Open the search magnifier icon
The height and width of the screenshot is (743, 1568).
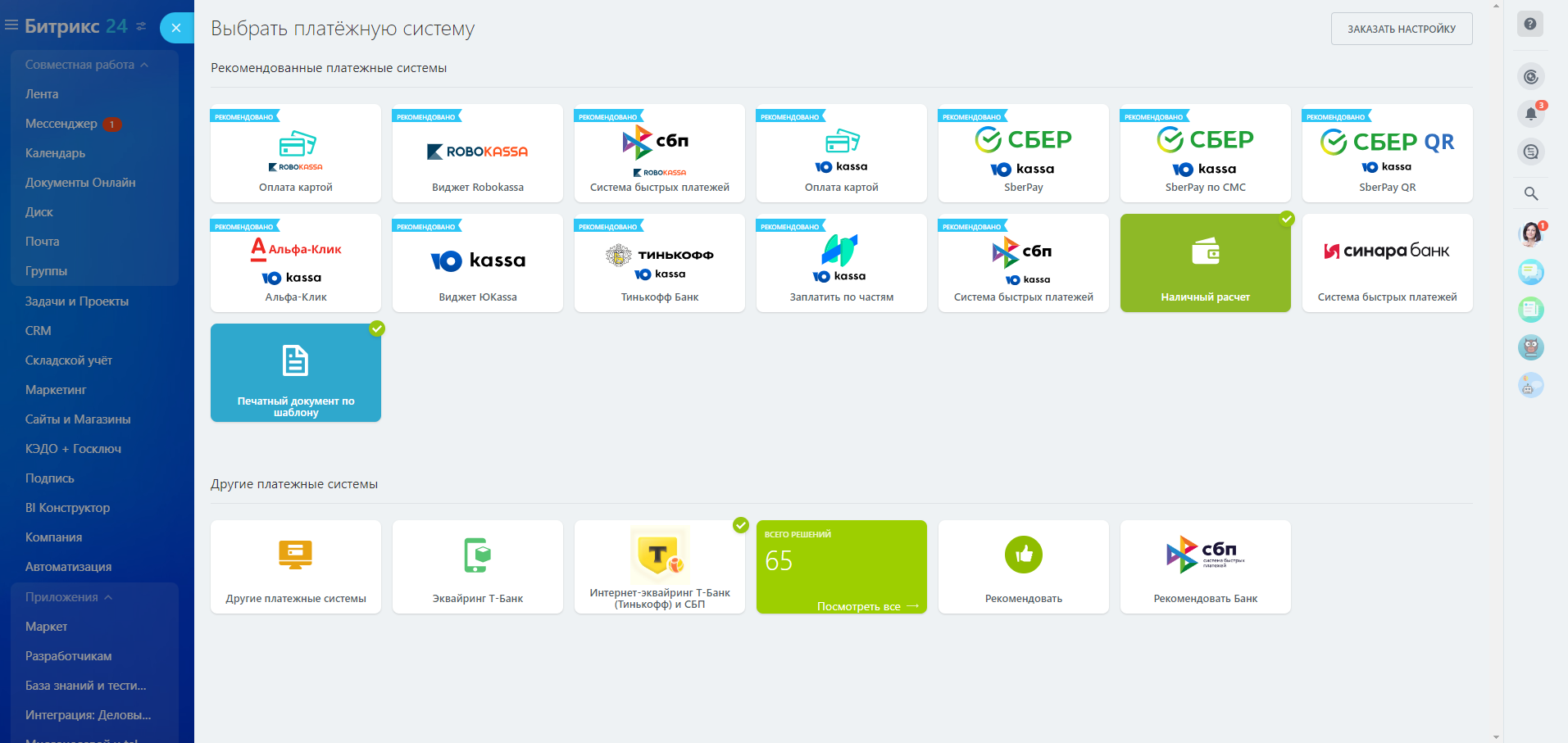(1530, 194)
